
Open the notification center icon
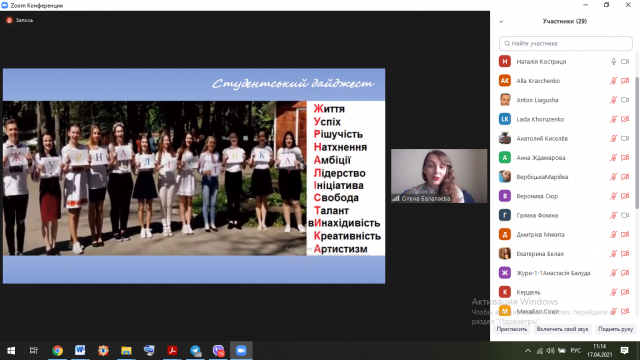point(624,351)
